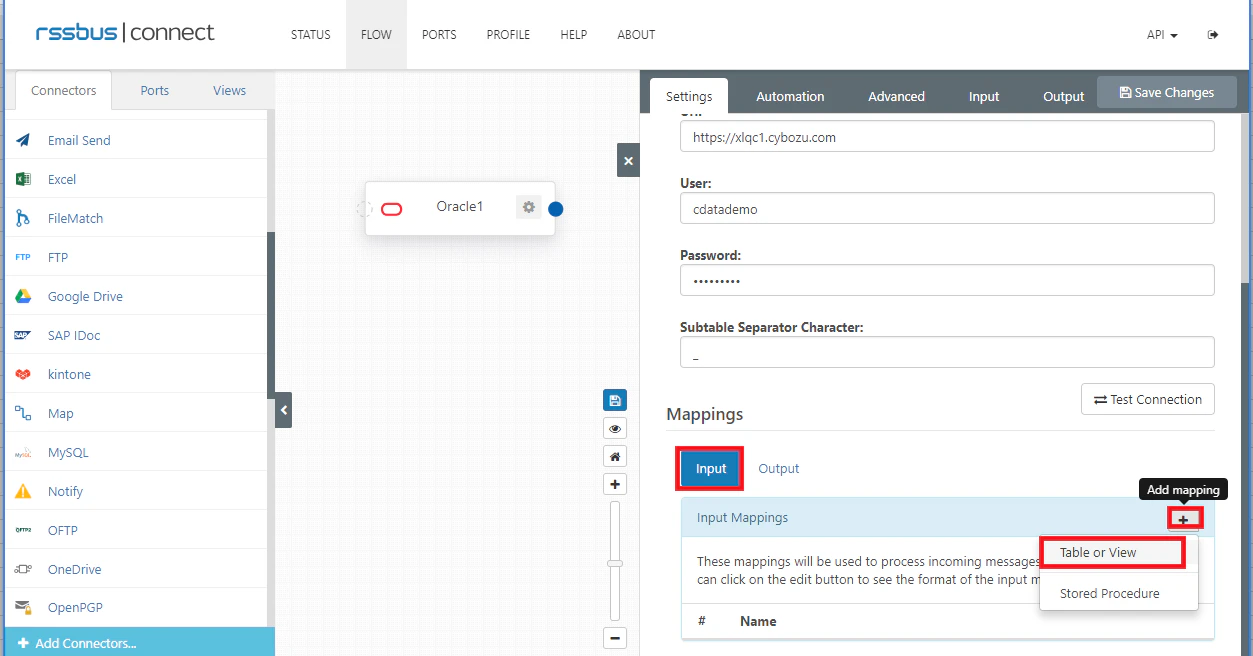Click the Oracle1 node label

click(460, 206)
